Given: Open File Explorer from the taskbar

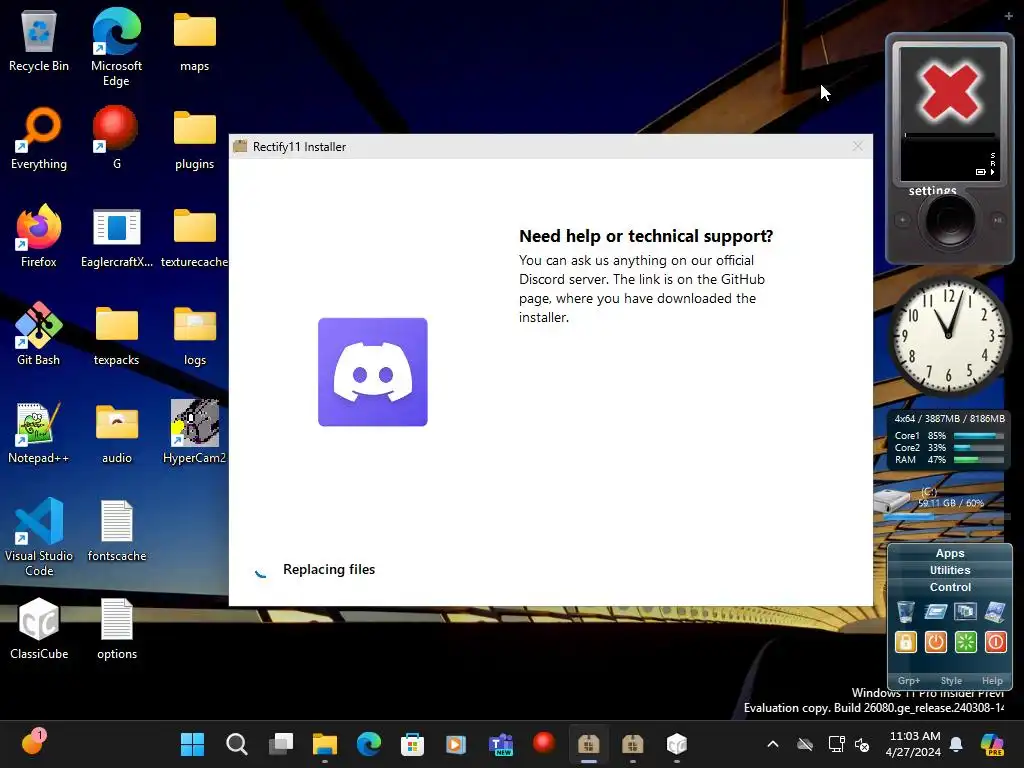Looking at the screenshot, I should pos(325,744).
